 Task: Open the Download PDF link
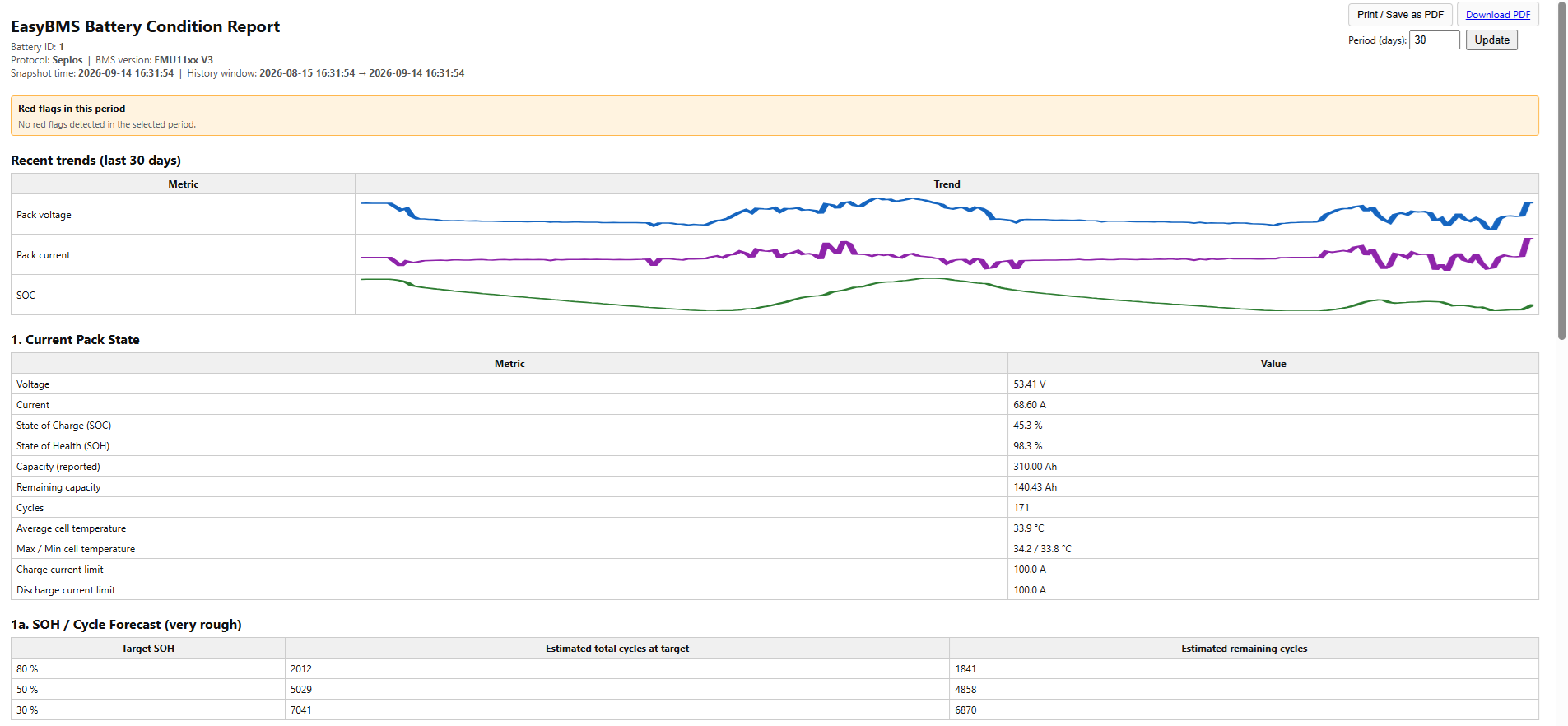click(x=1498, y=15)
